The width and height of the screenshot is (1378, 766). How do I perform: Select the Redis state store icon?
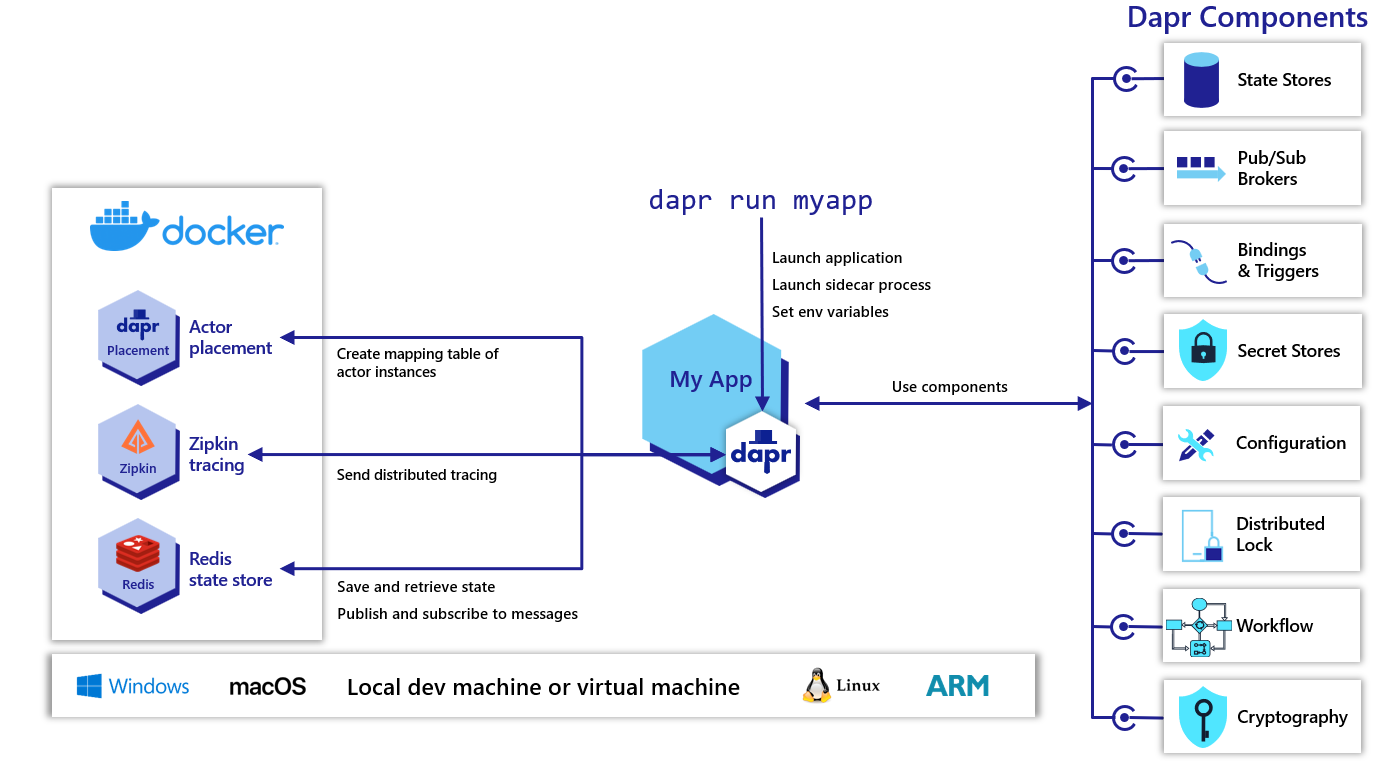click(x=138, y=566)
